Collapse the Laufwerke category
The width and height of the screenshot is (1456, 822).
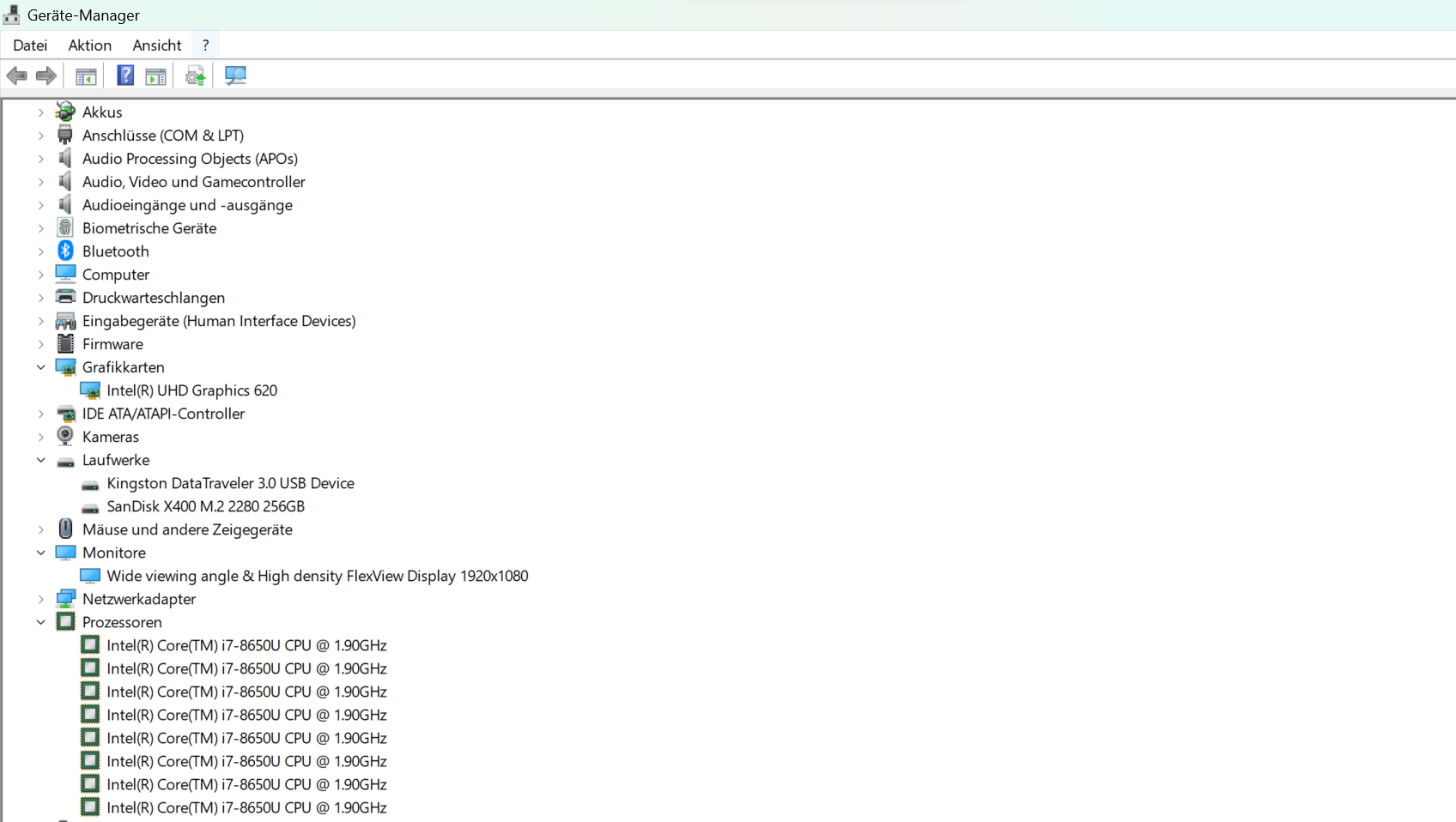pos(40,460)
